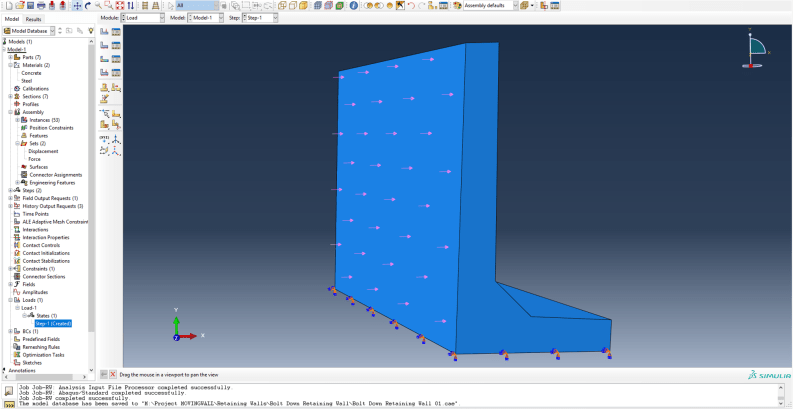Open the Load Case Manager
The height and width of the screenshot is (409, 800).
pyautogui.click(x=116, y=73)
